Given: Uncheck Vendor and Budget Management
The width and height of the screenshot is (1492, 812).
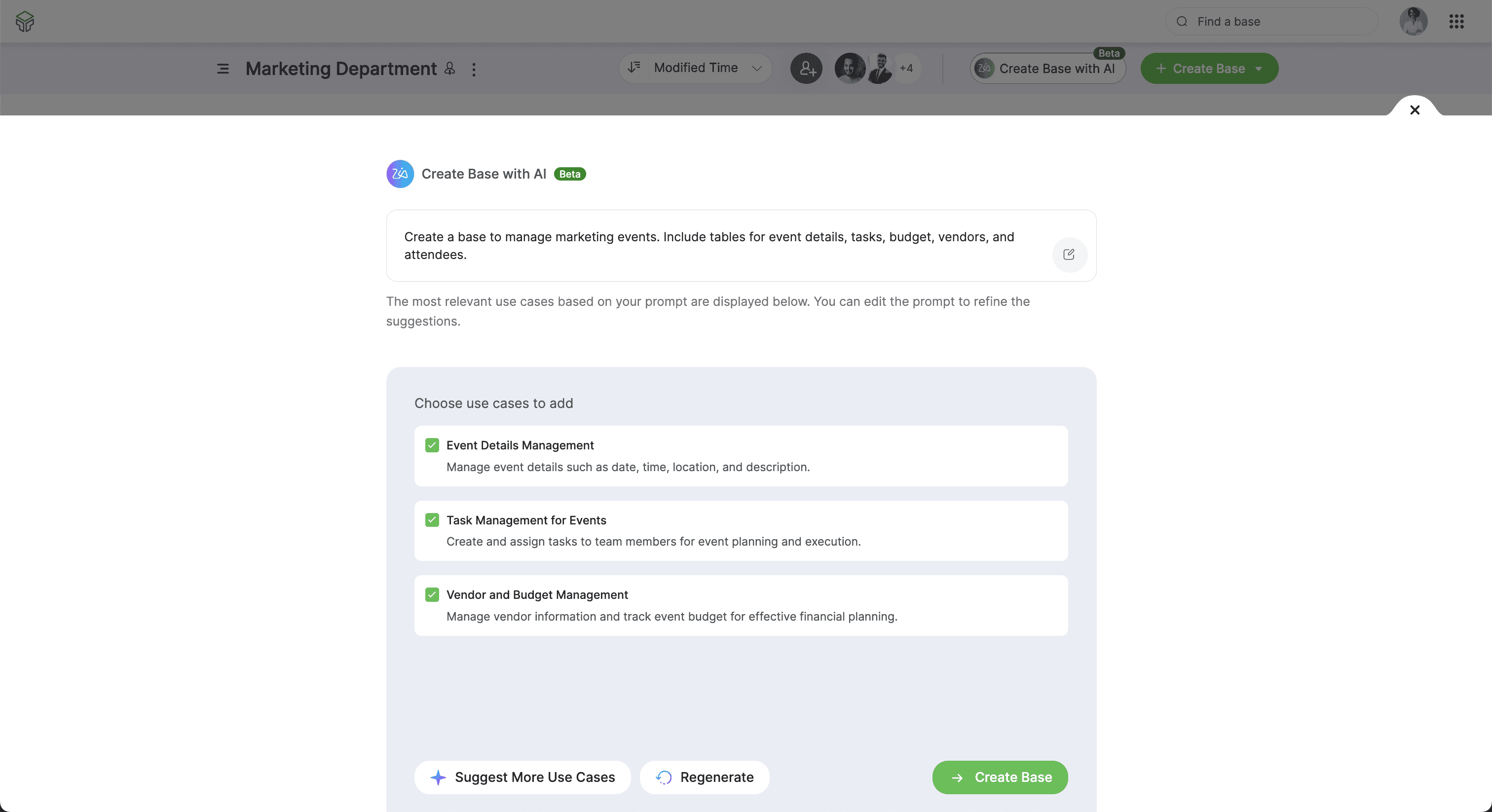Looking at the screenshot, I should pos(432,595).
